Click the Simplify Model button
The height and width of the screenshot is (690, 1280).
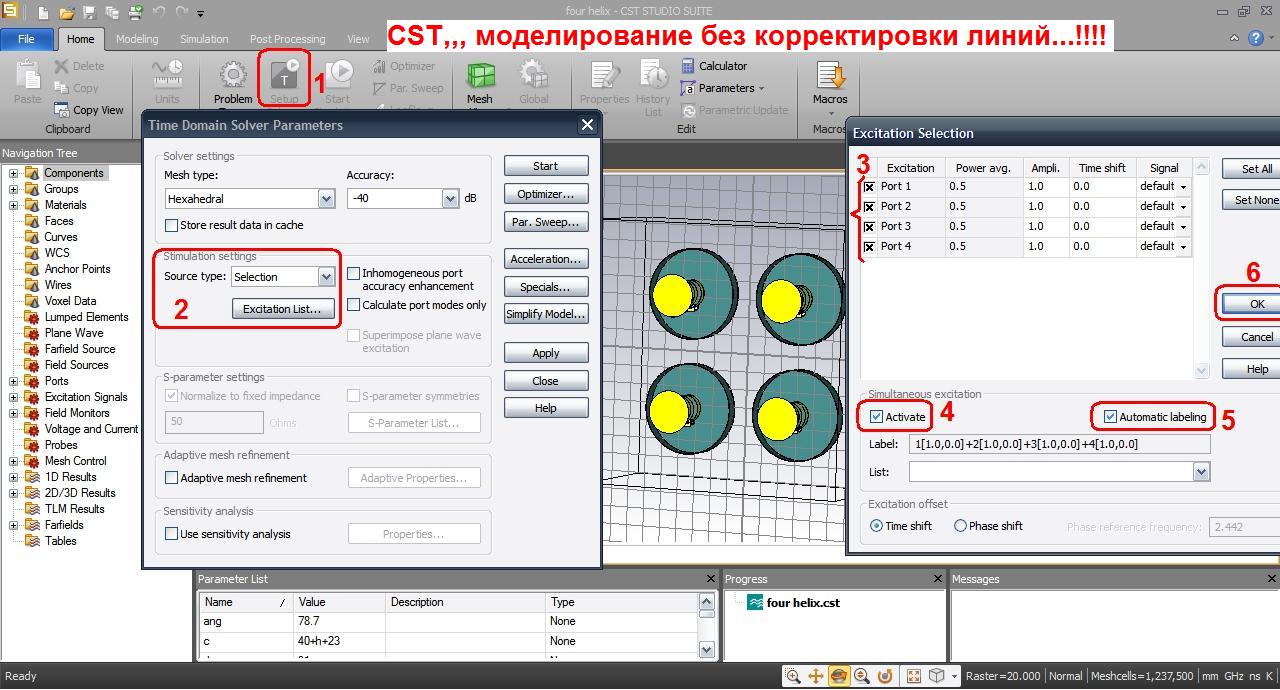(546, 314)
